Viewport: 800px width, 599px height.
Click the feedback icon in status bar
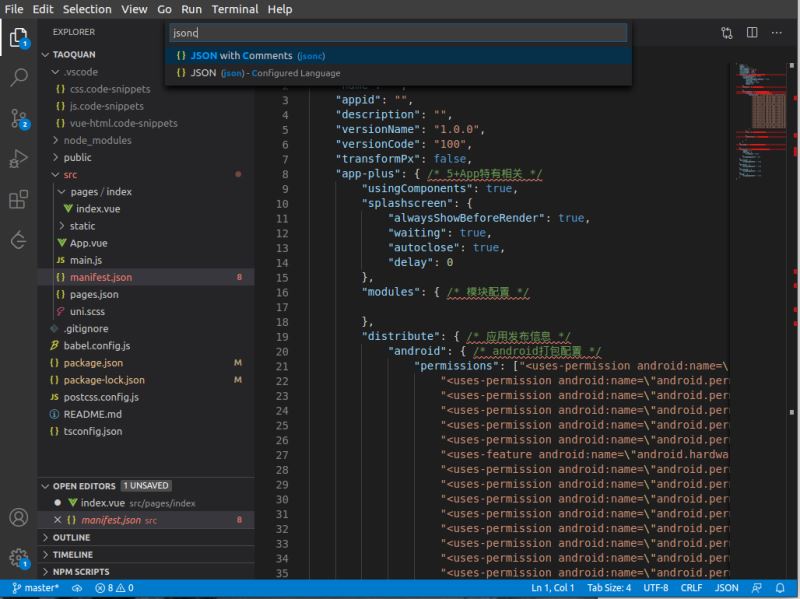pyautogui.click(x=757, y=588)
